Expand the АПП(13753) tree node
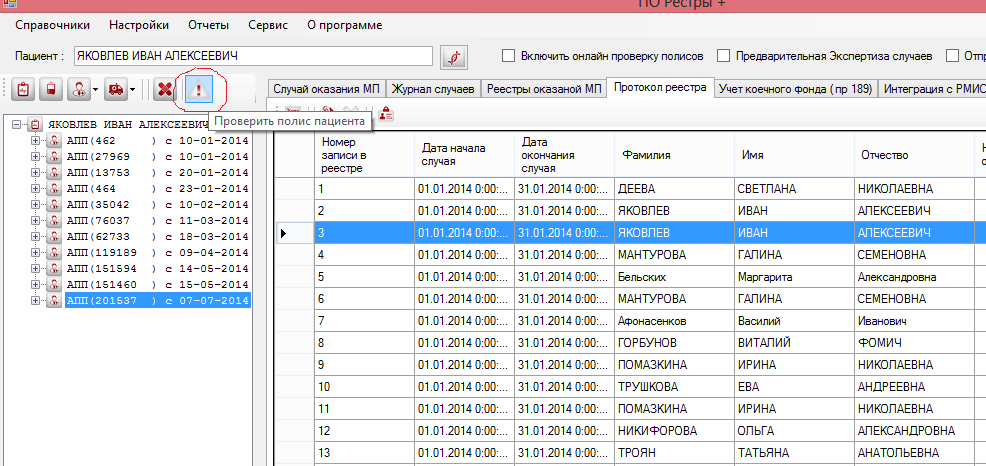 click(36, 172)
